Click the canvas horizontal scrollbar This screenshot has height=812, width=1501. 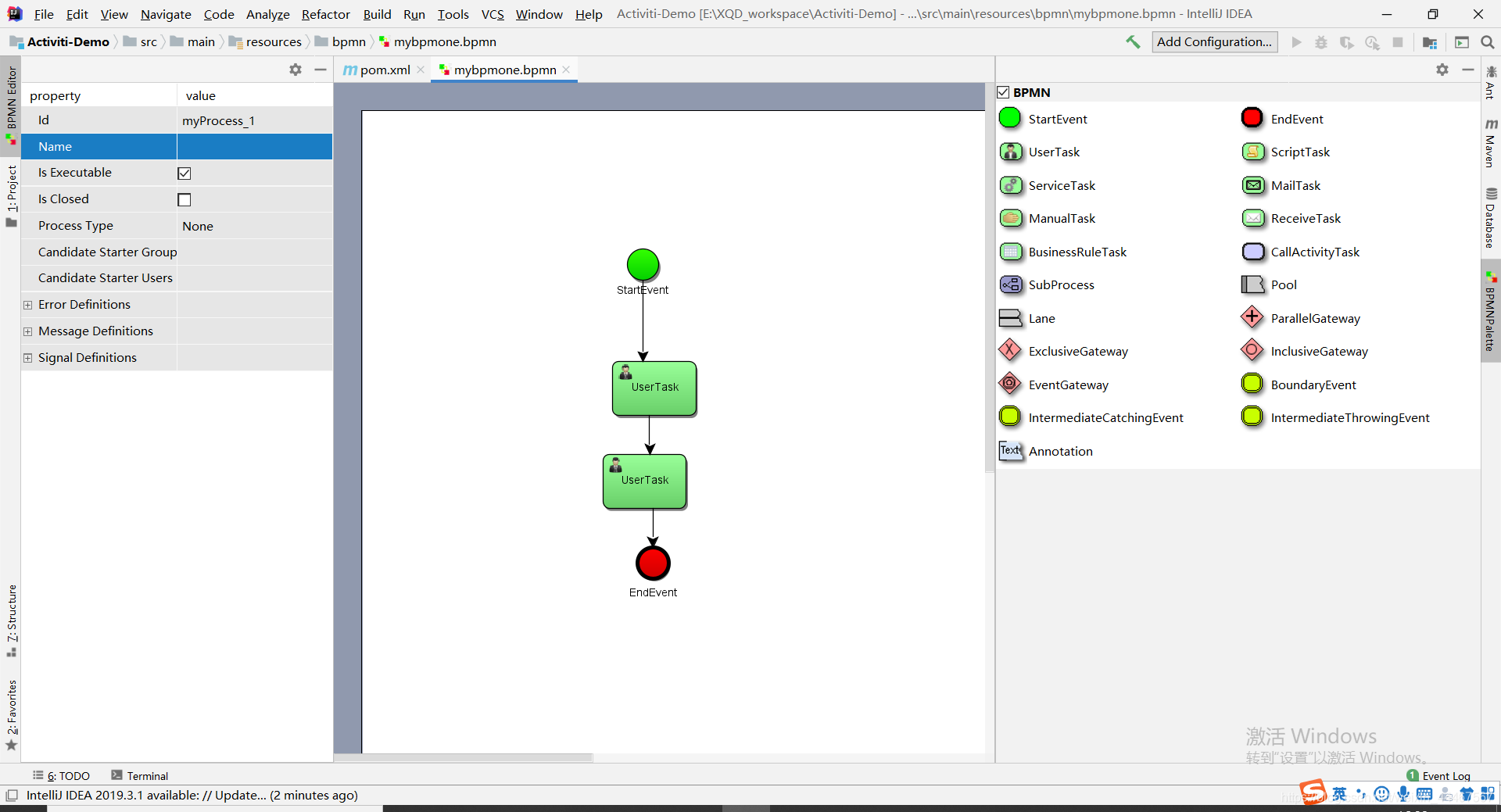pos(464,757)
